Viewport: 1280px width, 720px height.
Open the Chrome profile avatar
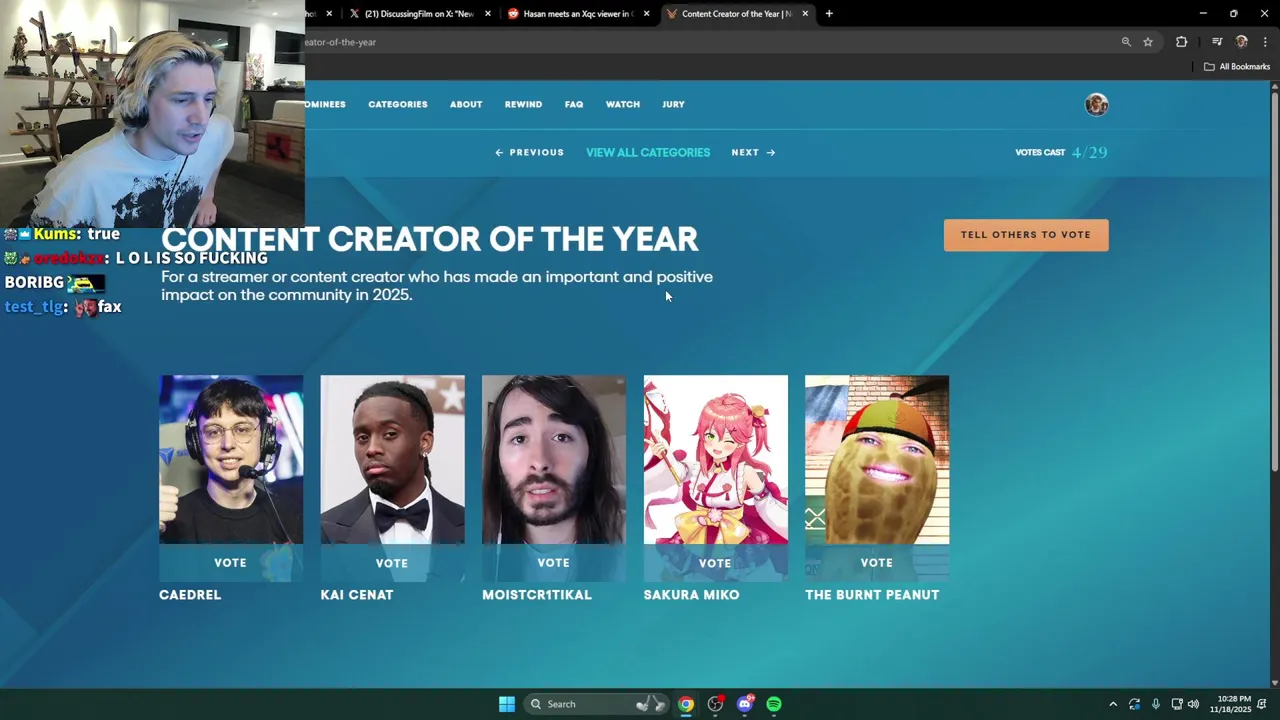point(1242,42)
